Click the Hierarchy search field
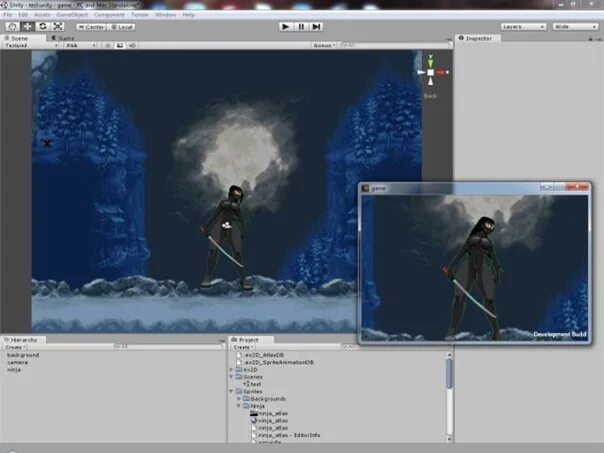This screenshot has width=604, height=453. (168, 347)
